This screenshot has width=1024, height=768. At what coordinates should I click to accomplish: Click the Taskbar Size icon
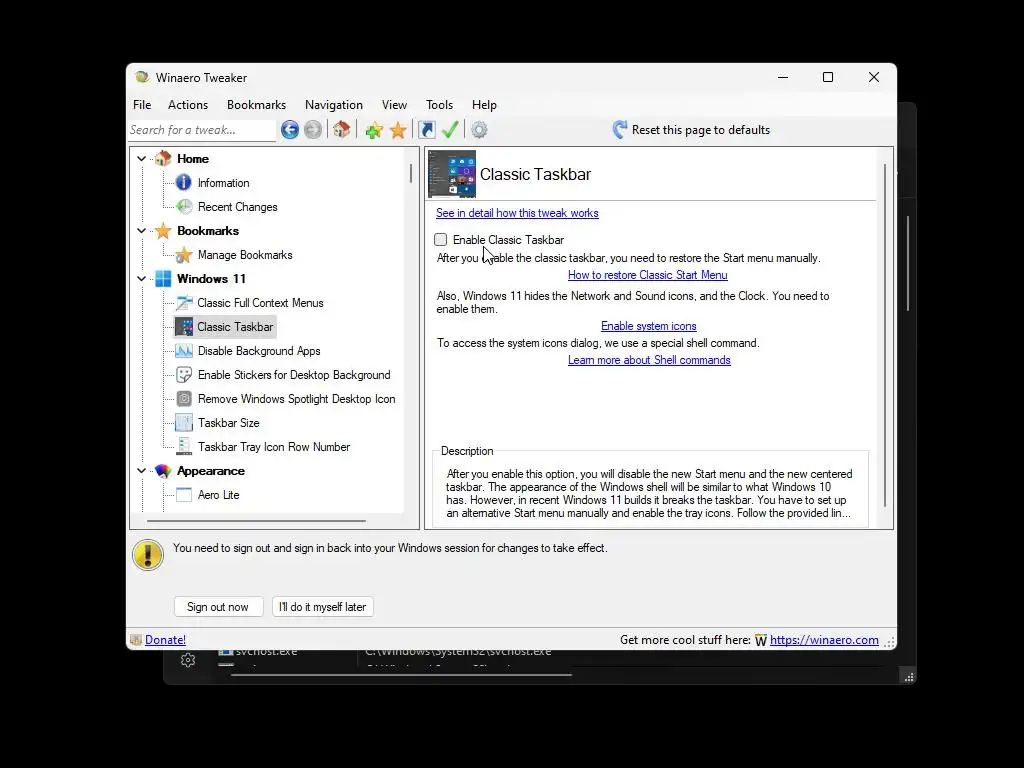(x=184, y=423)
